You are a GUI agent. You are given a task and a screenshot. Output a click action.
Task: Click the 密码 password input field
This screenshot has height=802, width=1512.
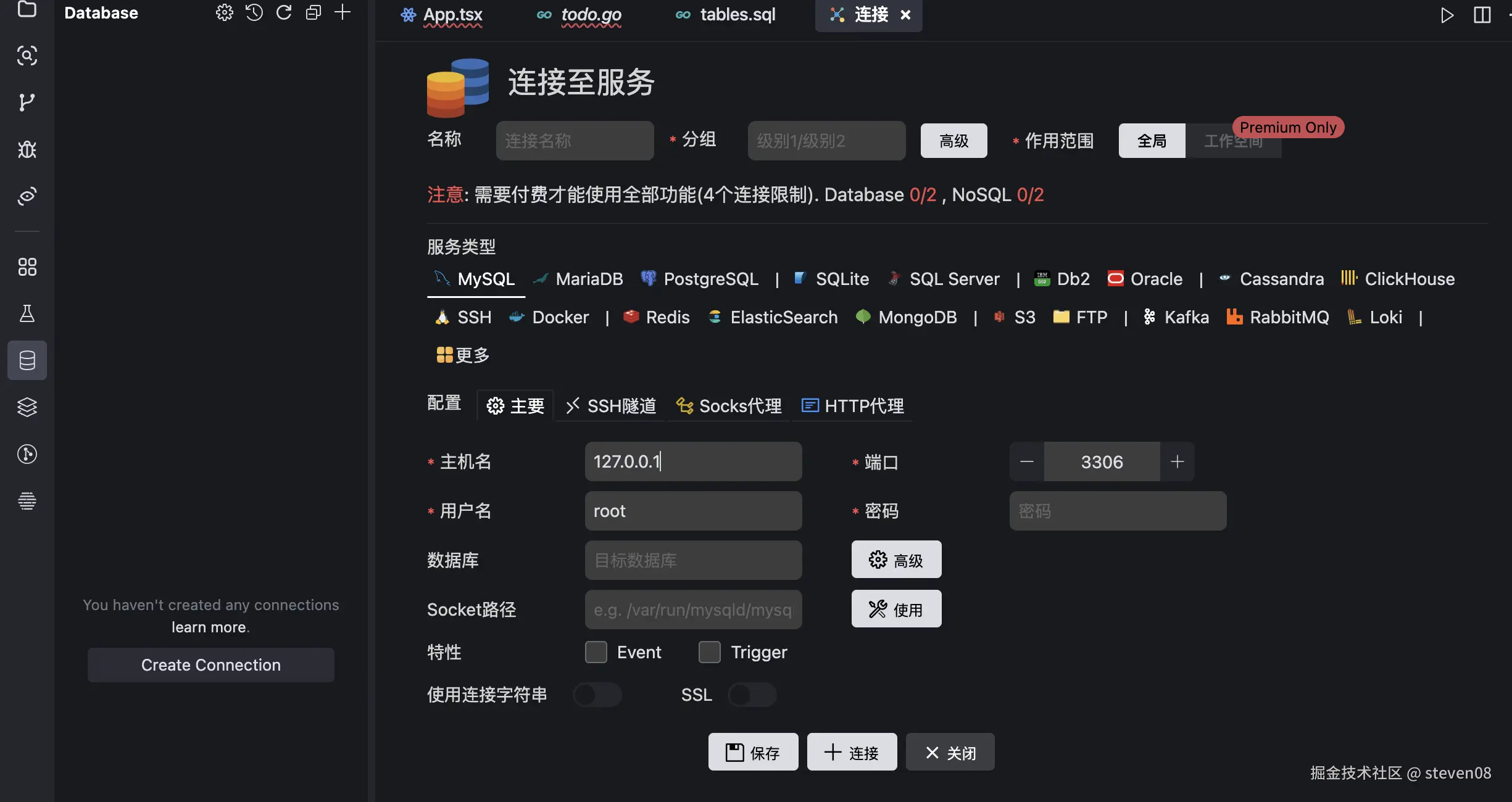[x=1117, y=511]
